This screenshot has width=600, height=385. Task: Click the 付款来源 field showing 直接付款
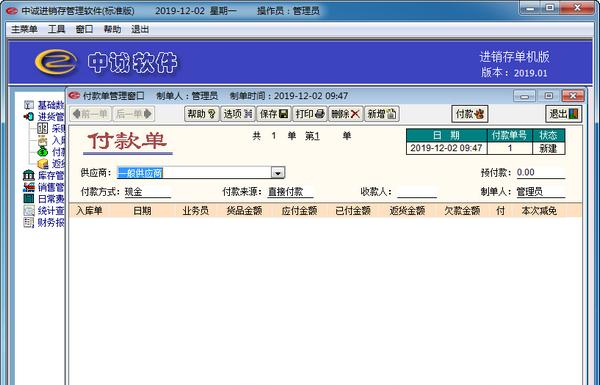290,192
